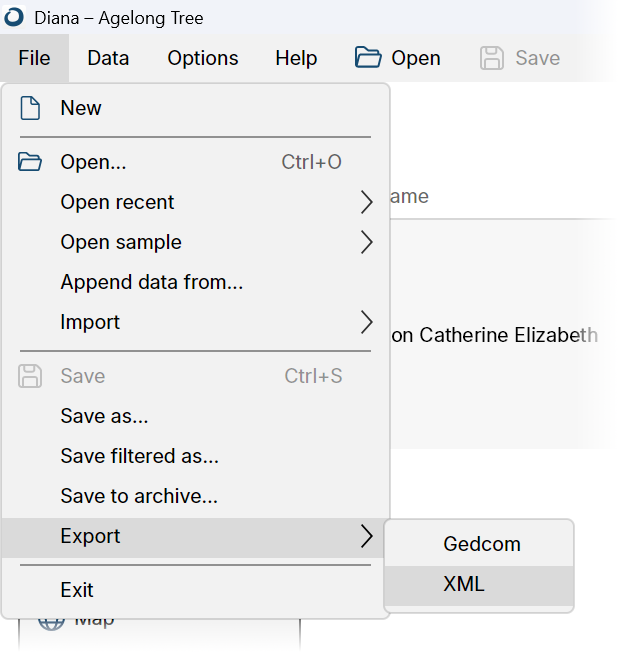Viewport: 618px width, 652px height.
Task: Select Append data from... menu item
Action: tap(151, 282)
